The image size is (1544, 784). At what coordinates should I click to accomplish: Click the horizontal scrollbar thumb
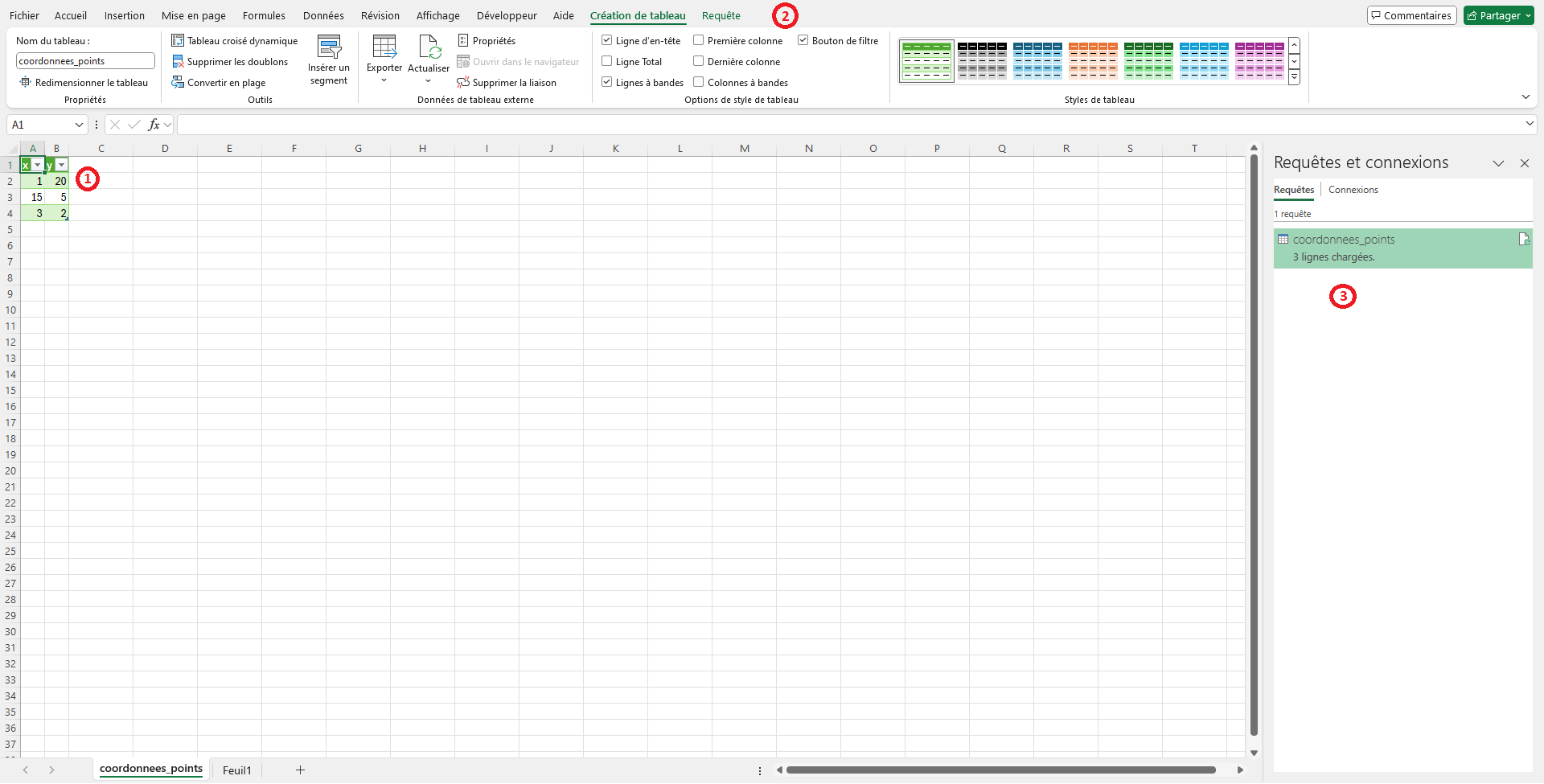tap(1001, 770)
